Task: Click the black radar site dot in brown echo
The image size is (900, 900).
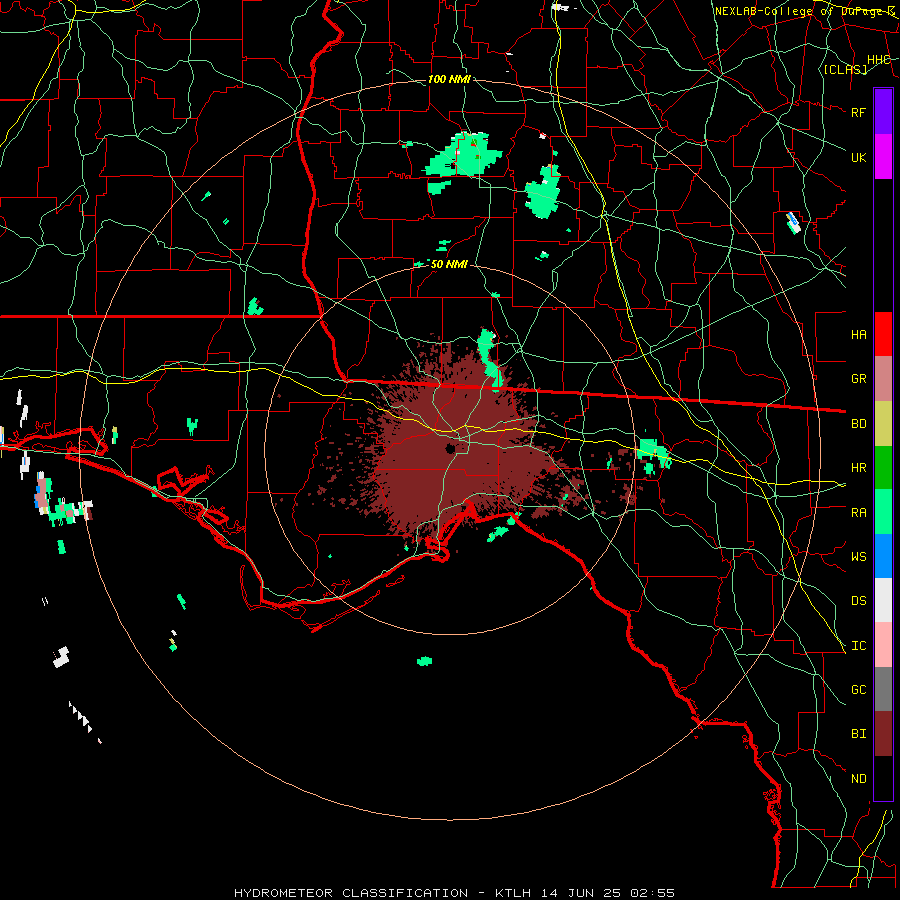Action: pyautogui.click(x=451, y=449)
